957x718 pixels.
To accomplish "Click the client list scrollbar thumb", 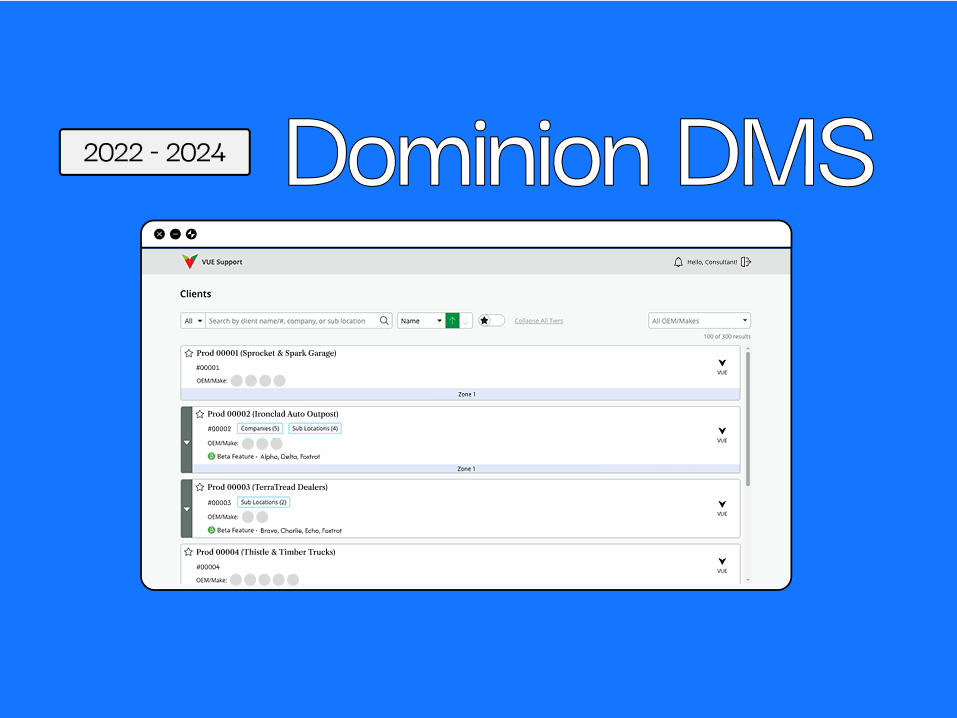I will coord(748,419).
